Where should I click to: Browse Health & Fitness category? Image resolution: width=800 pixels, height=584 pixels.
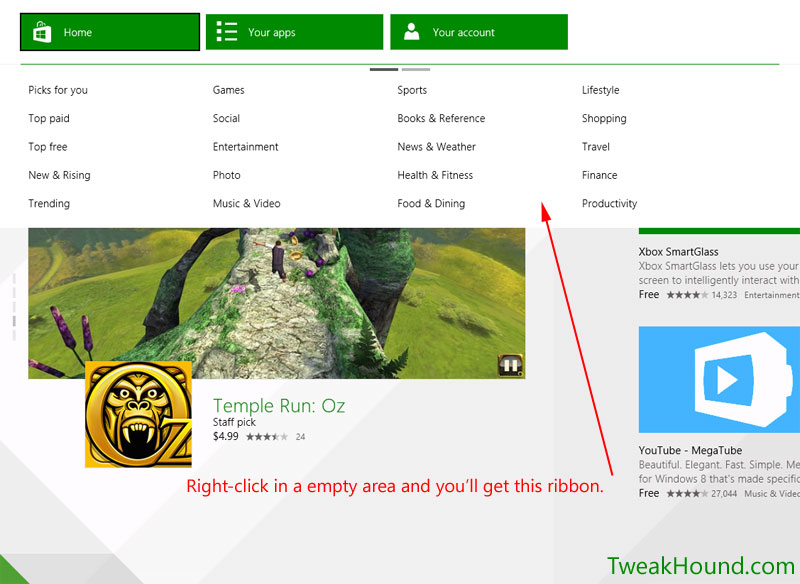tap(435, 175)
